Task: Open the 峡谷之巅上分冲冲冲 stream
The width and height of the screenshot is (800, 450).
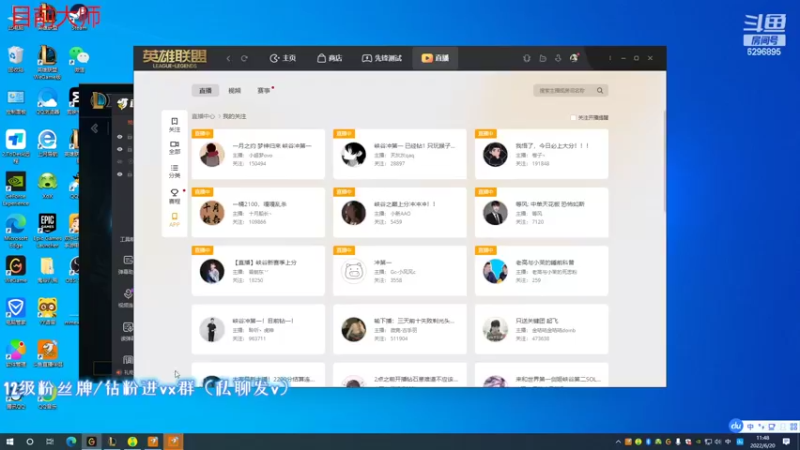Action: pyautogui.click(x=399, y=212)
